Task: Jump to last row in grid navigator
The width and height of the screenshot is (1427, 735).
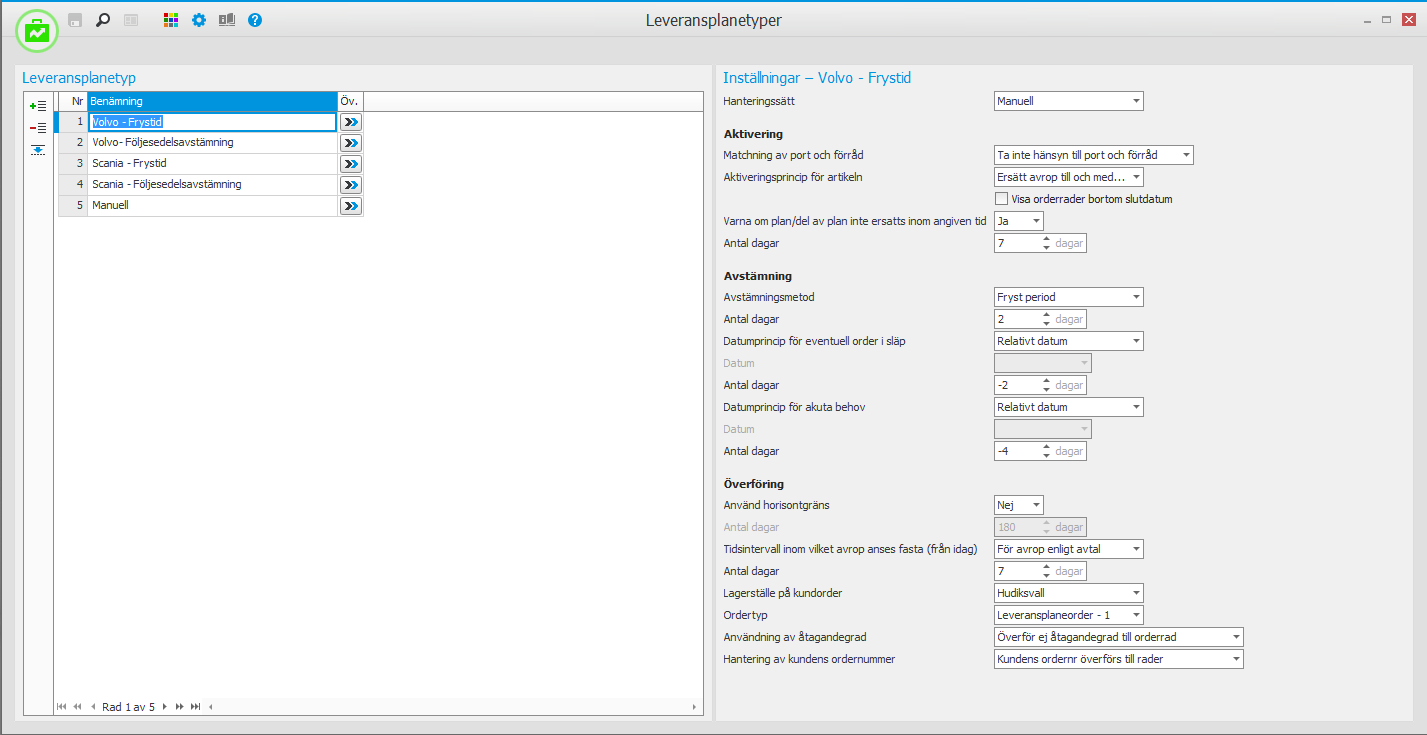Action: pyautogui.click(x=196, y=707)
